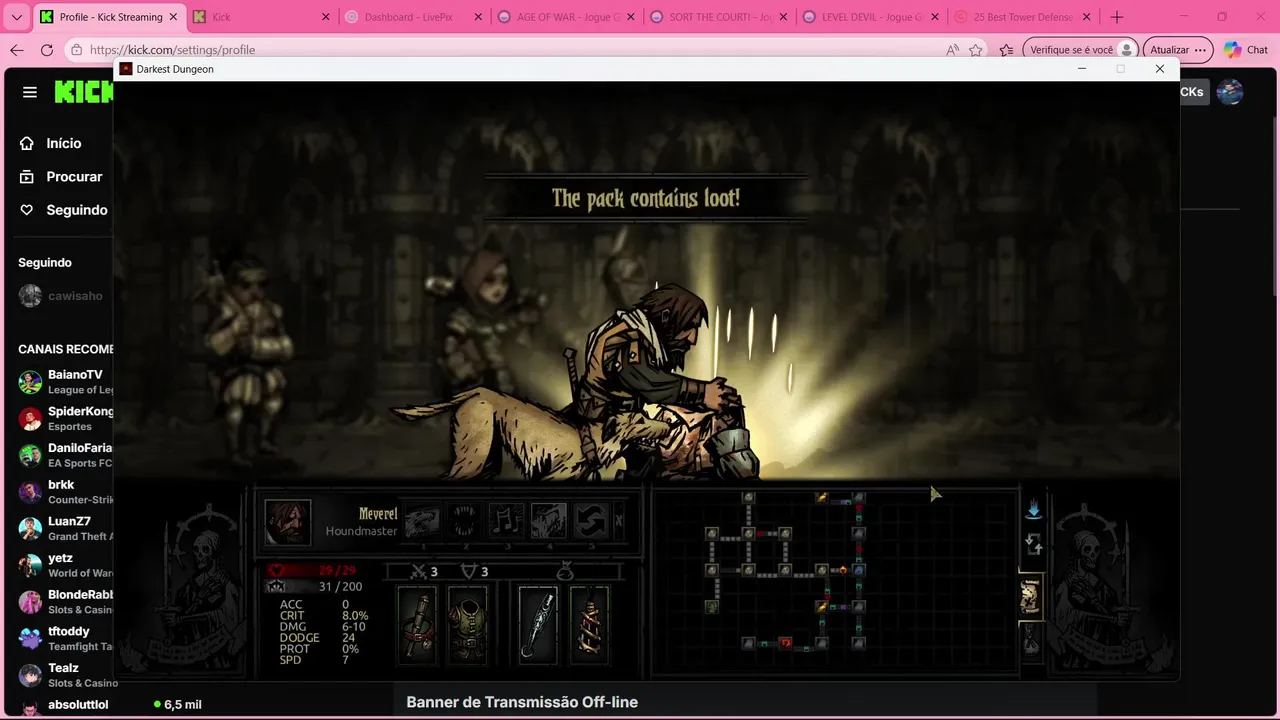The height and width of the screenshot is (720, 1280).
Task: Click the 31 / 200 stress bar
Action: [315, 587]
